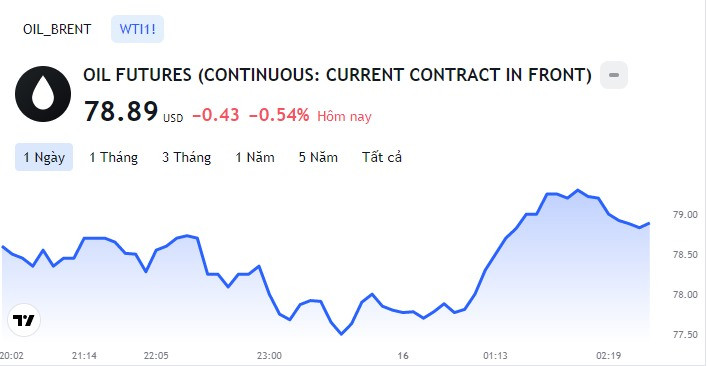Click the chart line's last point
This screenshot has height=366, width=707.
649,223
